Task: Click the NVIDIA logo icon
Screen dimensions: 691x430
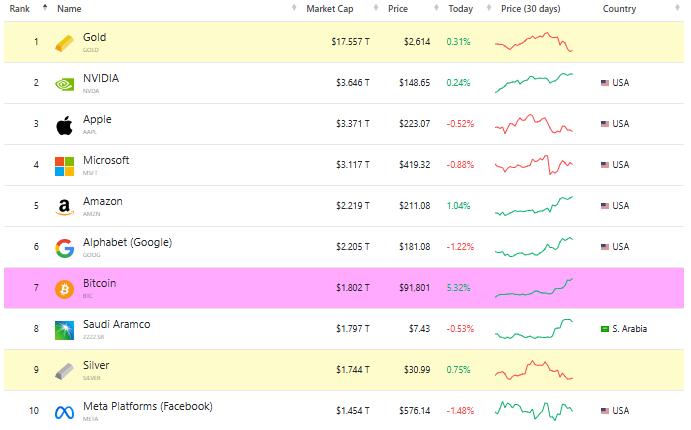Action: click(64, 84)
